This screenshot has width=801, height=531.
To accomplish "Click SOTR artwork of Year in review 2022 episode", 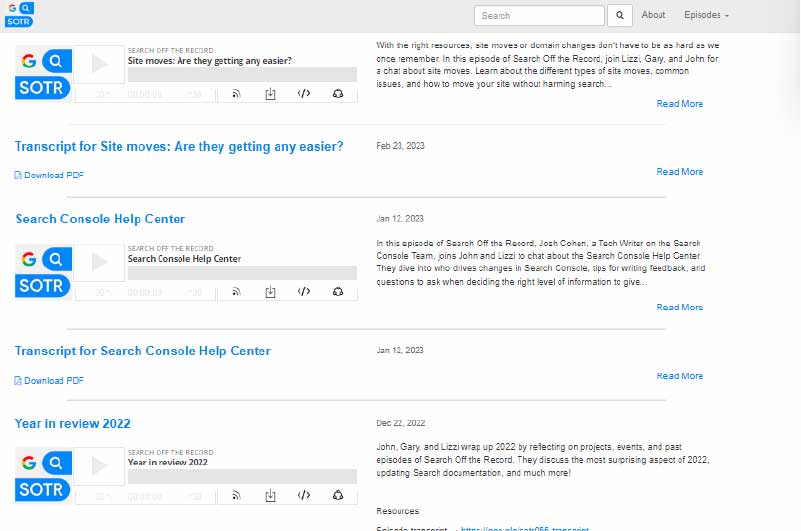I will (43, 475).
